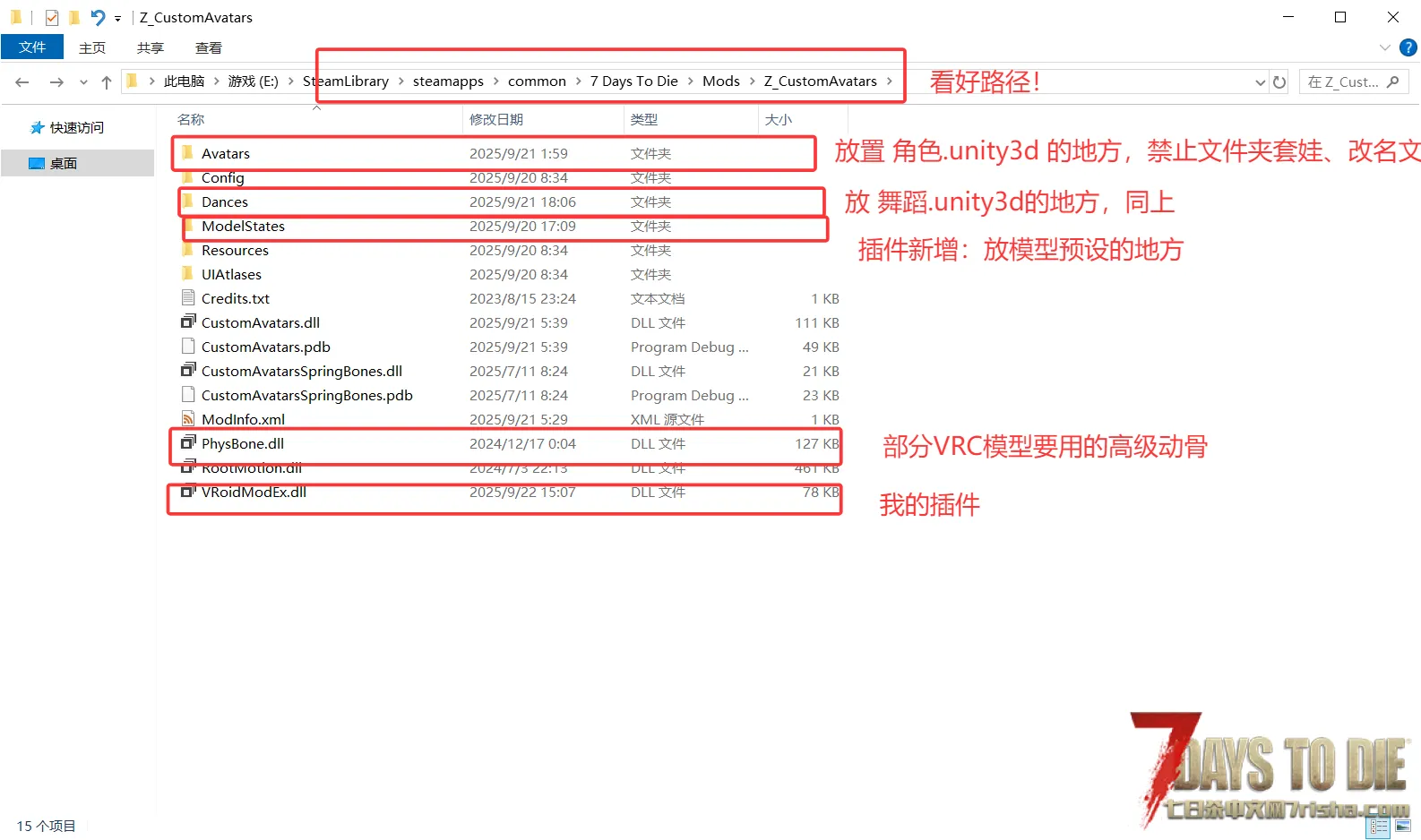Click the undo icon in title bar
Viewport: 1421px width, 840px height.
tap(98, 17)
